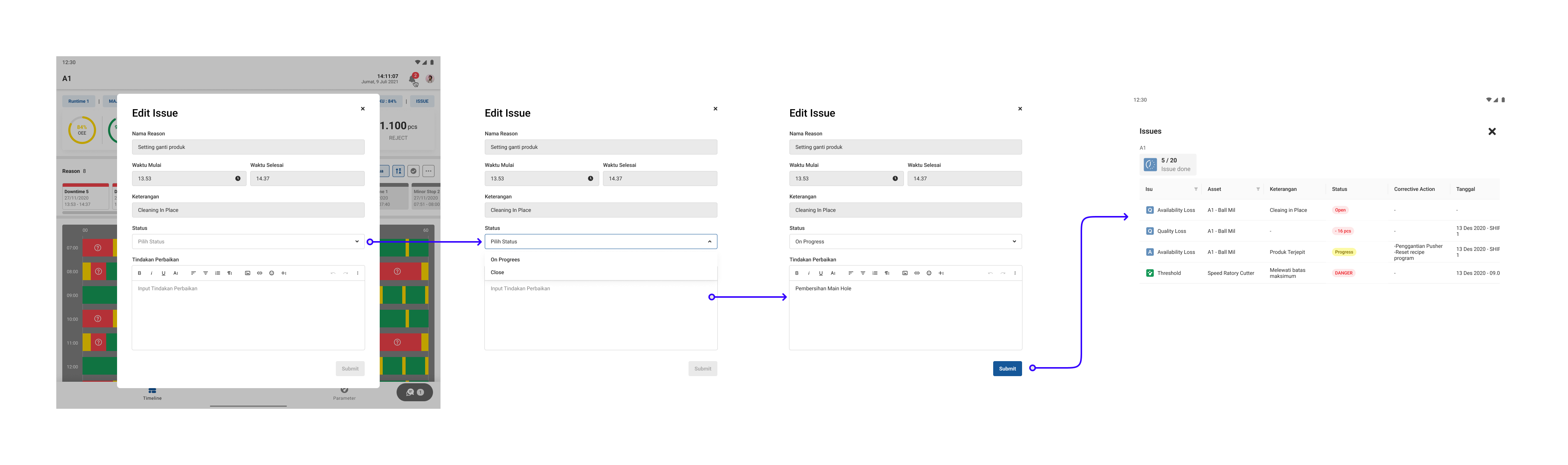Screen dimensions: 1568x465
Task: Click insert link icon in Pembersihan Main Hole editor
Action: point(917,273)
